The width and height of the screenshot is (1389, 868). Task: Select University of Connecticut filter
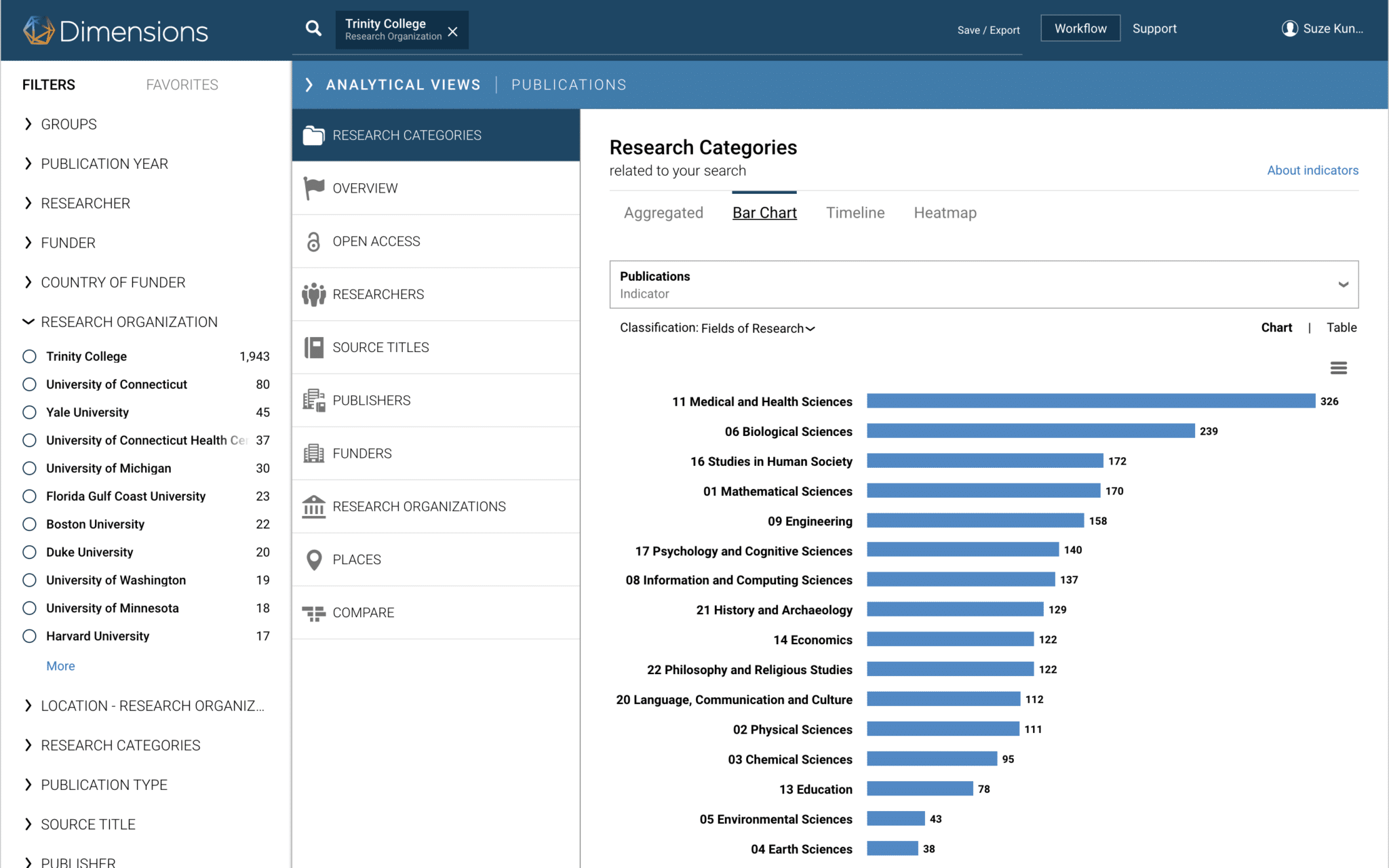tap(29, 384)
